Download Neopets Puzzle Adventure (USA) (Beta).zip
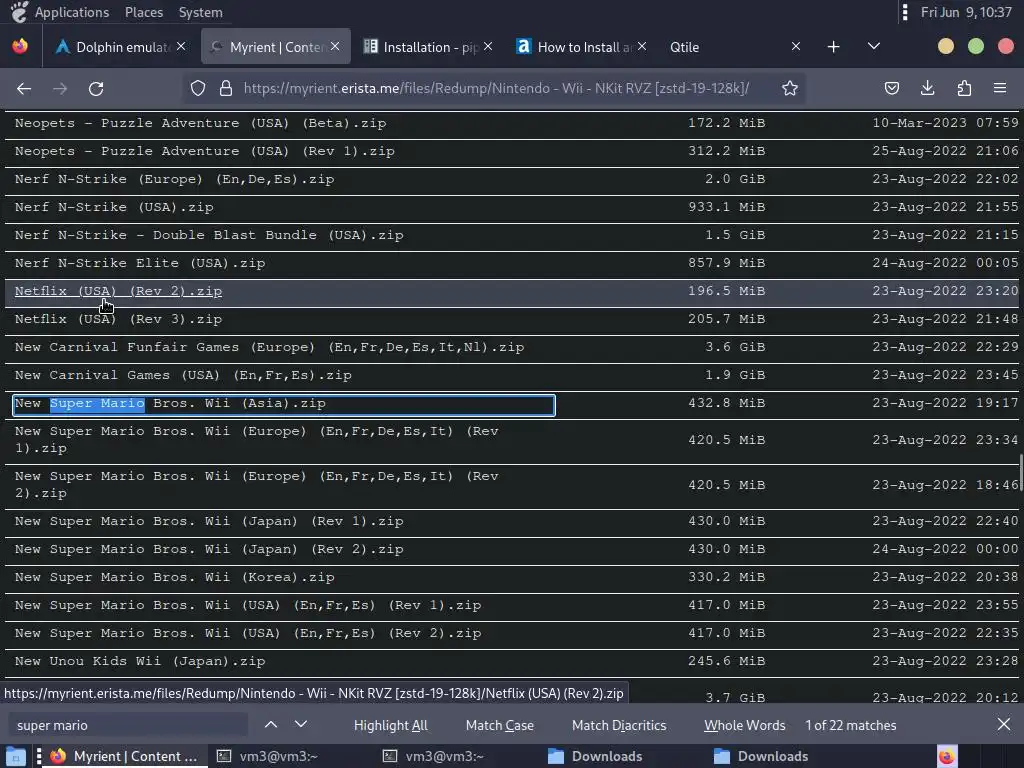The image size is (1024, 768). point(200,123)
